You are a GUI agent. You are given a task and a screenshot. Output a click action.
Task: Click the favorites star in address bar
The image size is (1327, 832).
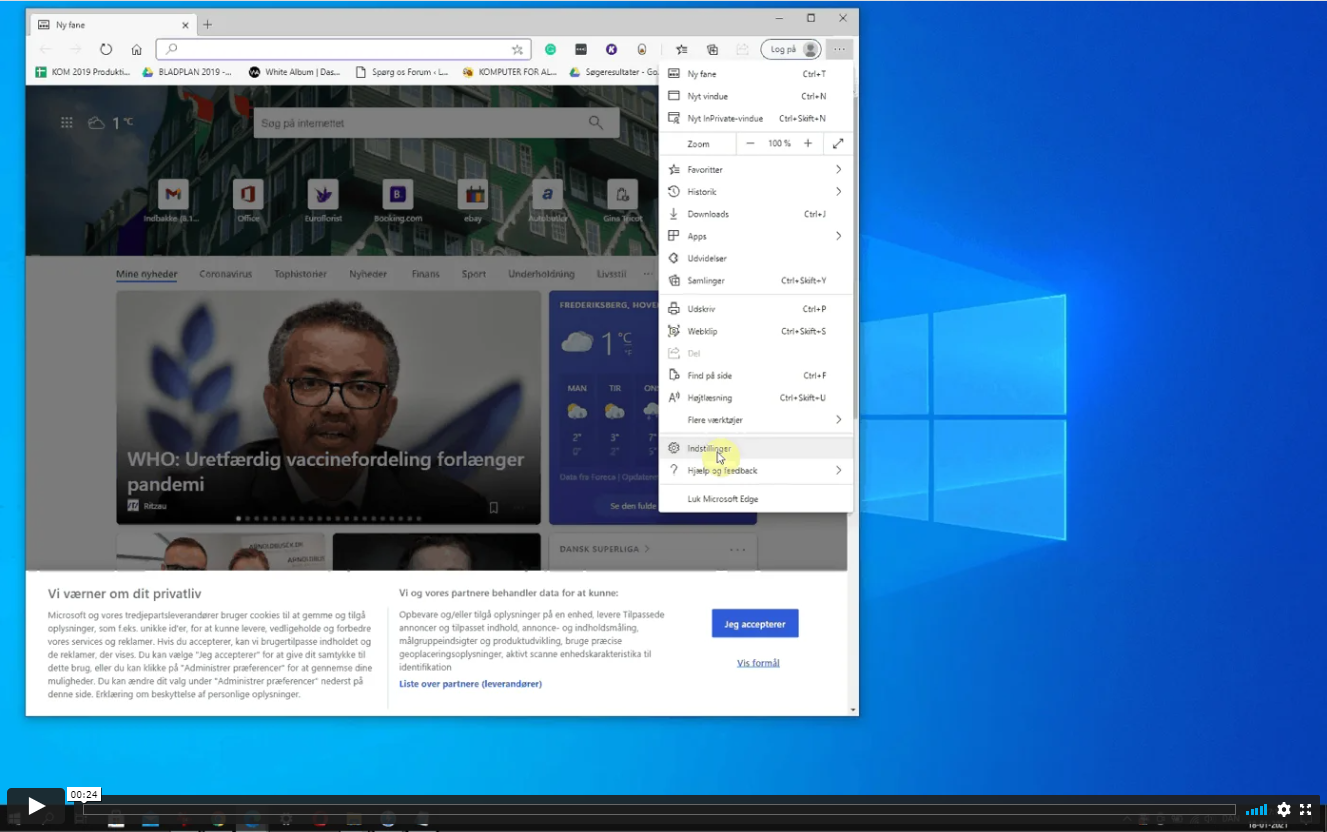point(517,49)
